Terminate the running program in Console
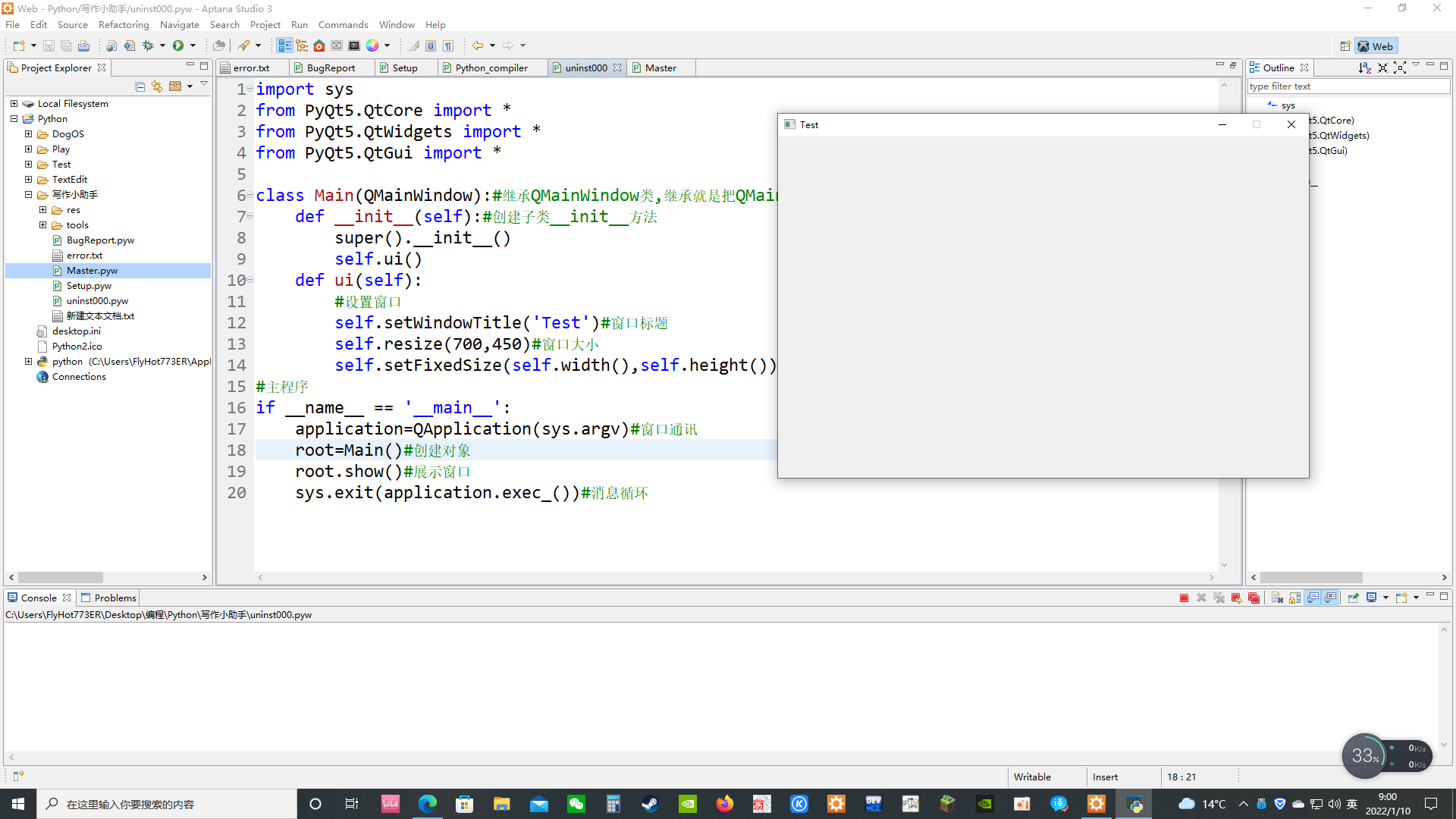 [x=1184, y=598]
